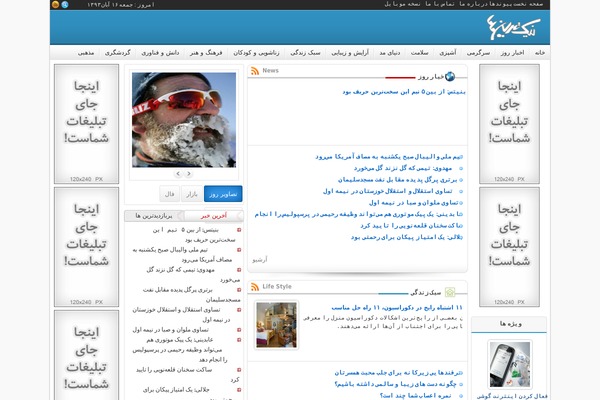
Task: Open the Life Style RSS feed icon
Action: pos(255,287)
